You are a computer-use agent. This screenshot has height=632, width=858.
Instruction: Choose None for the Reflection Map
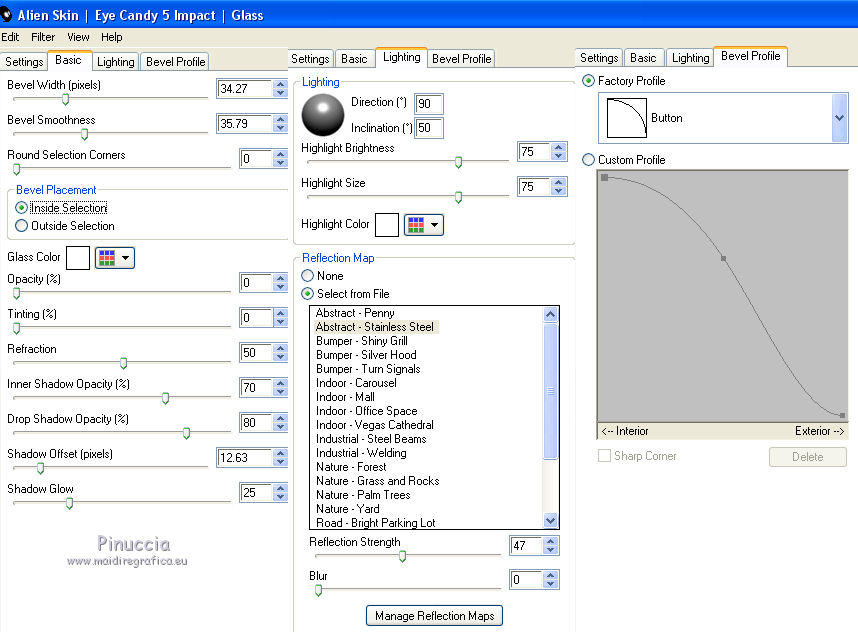coord(308,276)
